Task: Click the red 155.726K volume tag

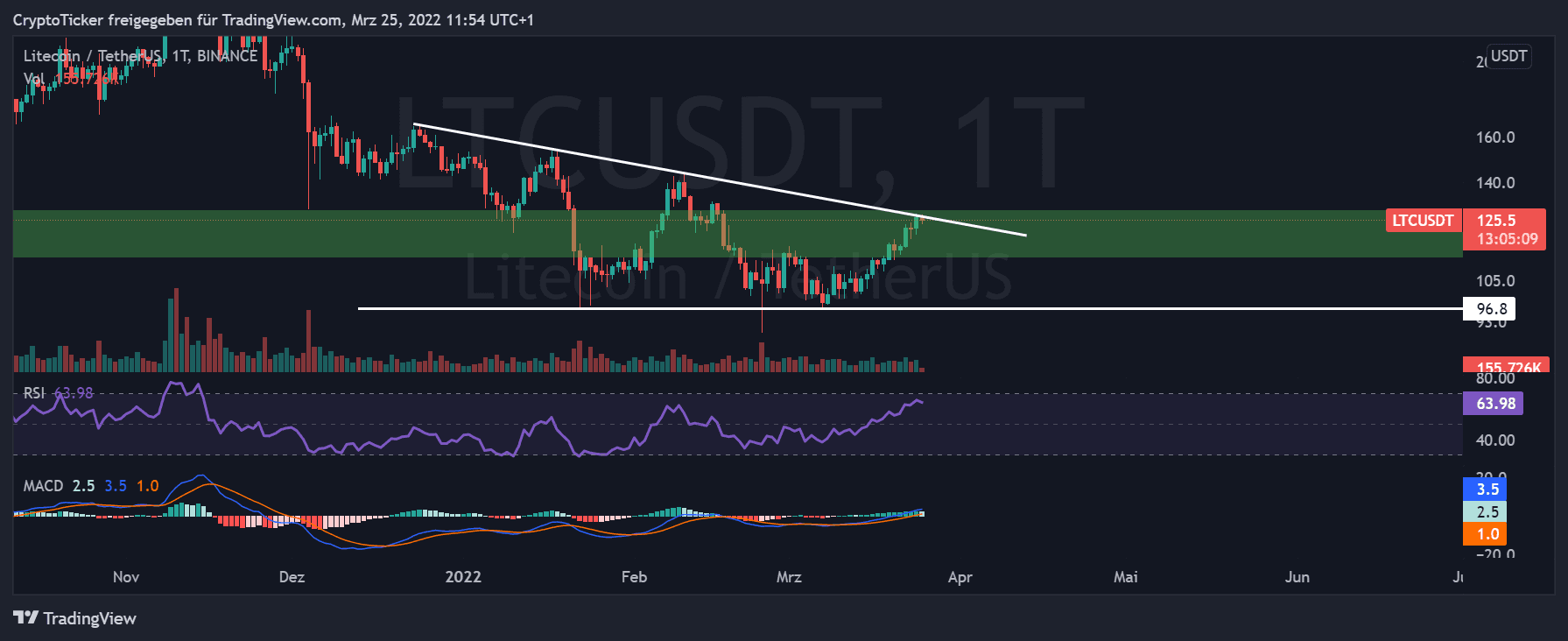Action: [x=1505, y=366]
